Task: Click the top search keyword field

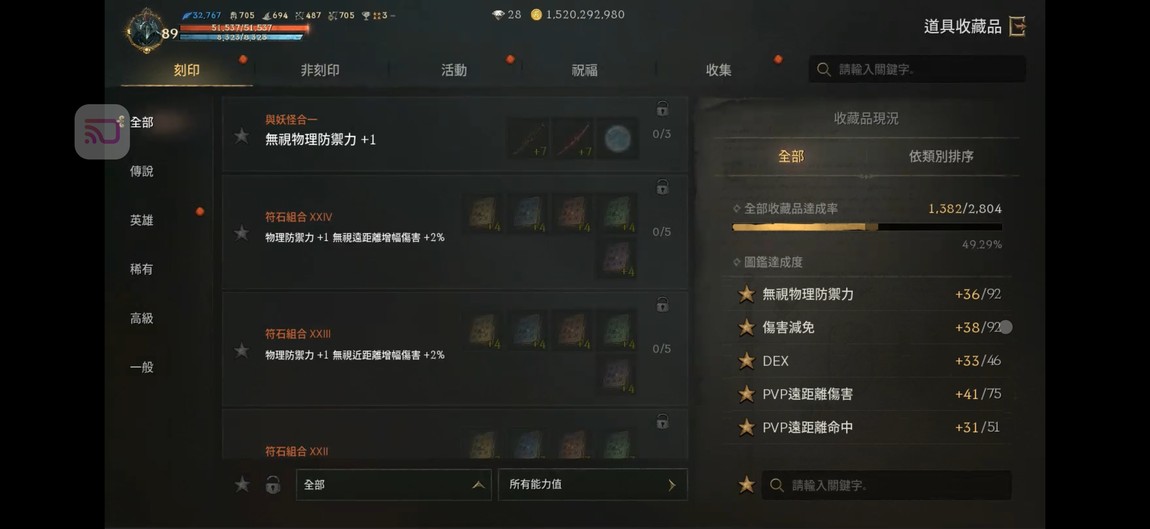Action: (x=918, y=70)
